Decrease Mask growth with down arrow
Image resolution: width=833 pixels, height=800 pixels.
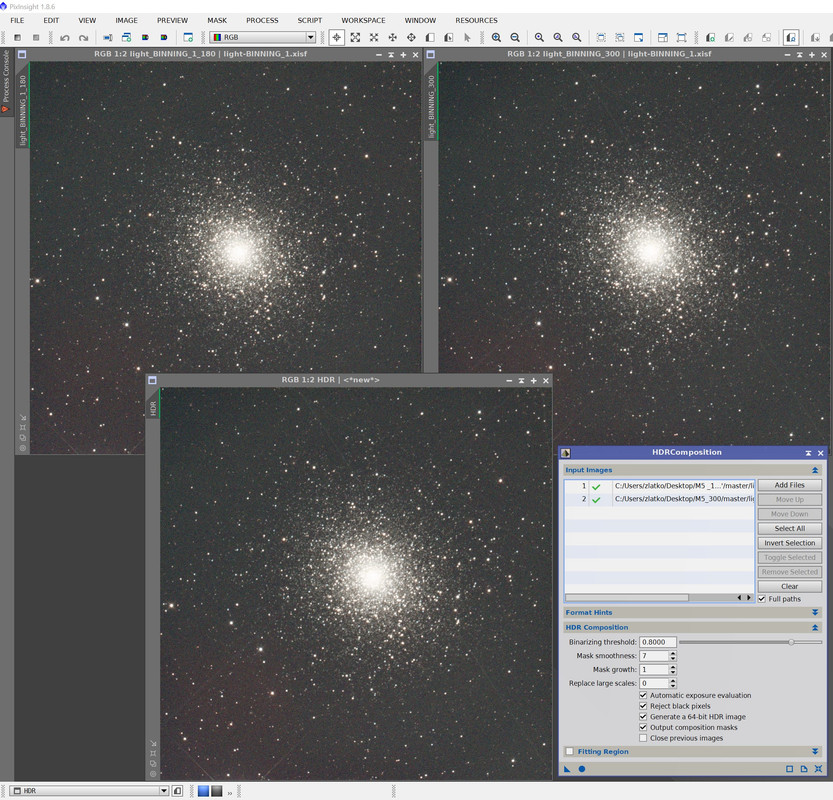pyautogui.click(x=673, y=673)
